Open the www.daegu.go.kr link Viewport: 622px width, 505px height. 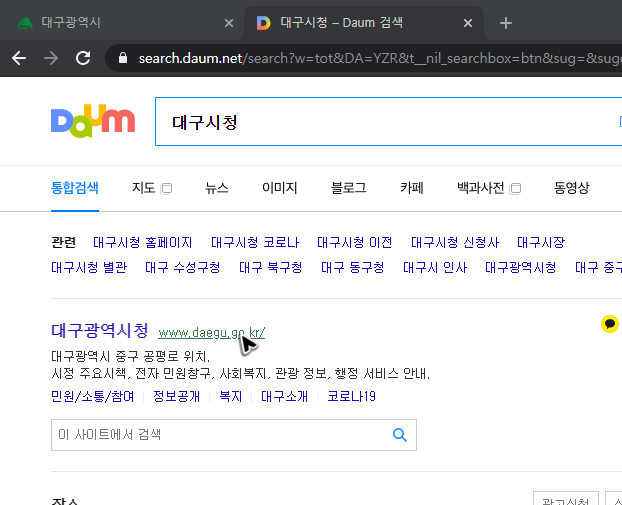[x=211, y=332]
